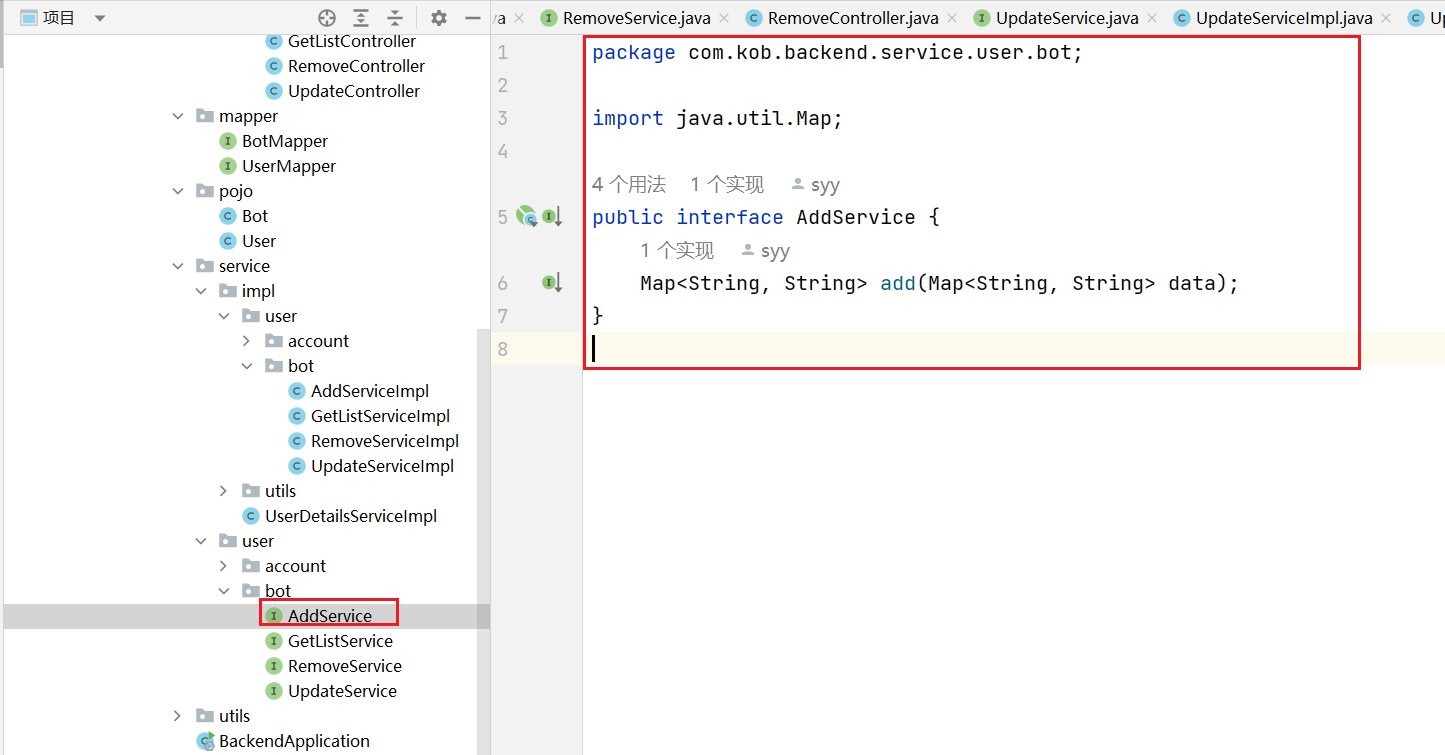Screen dimensions: 1445x755
Task: Click the BotMapper interface icon
Action: (x=228, y=141)
